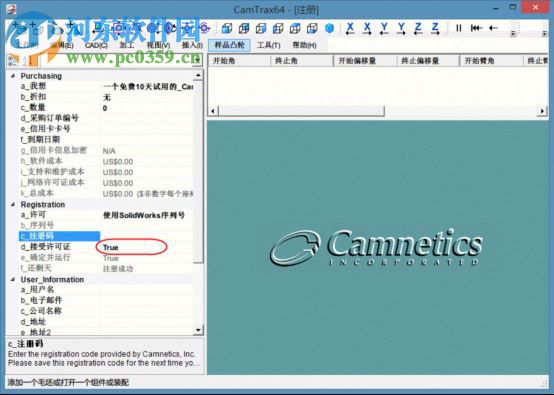Click the Y with left arrow icon
Viewport: 554px width, 395px height.
coord(384,28)
